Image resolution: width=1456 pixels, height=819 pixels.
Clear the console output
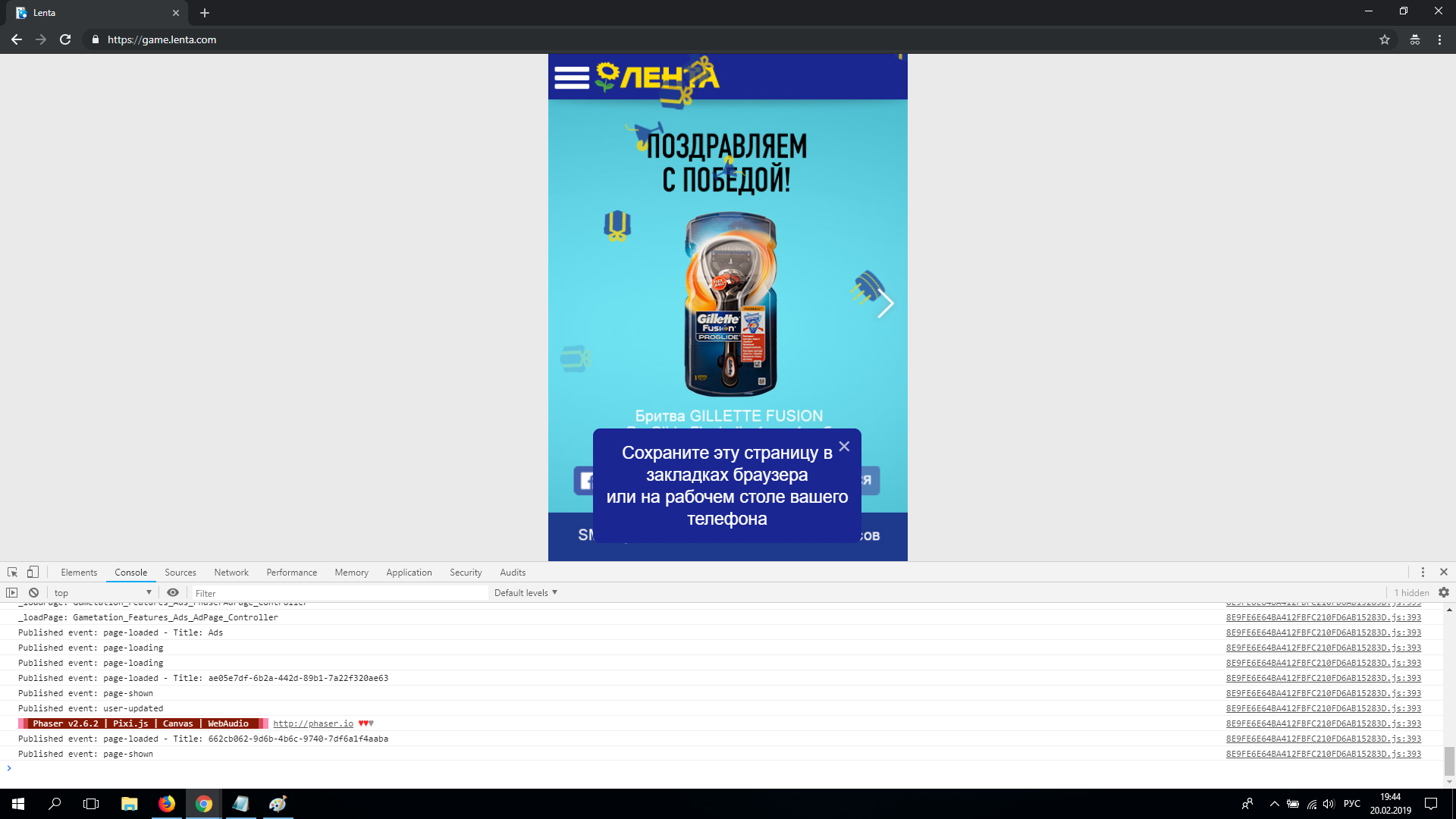click(33, 593)
